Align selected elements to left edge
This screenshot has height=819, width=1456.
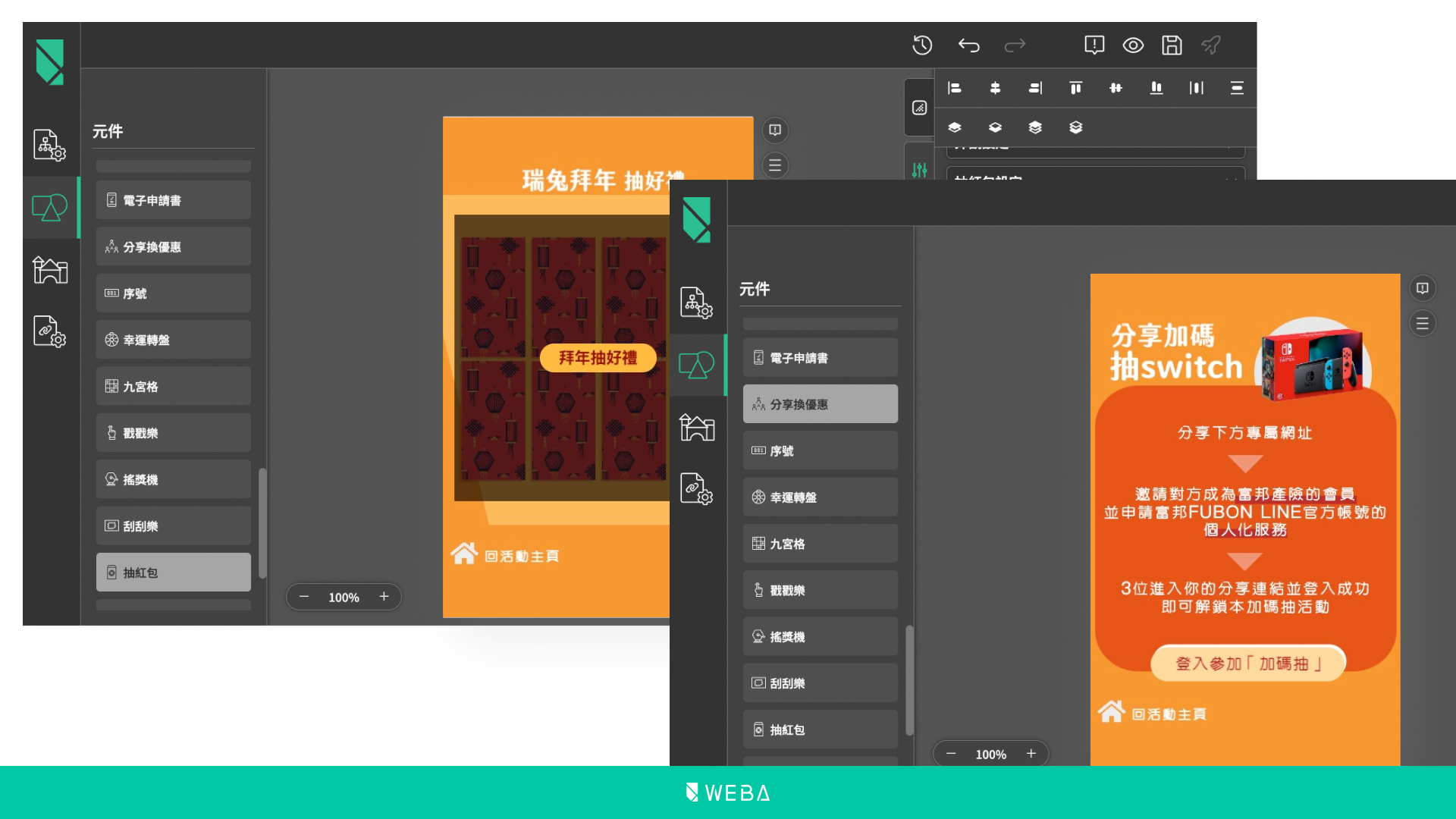pos(955,88)
